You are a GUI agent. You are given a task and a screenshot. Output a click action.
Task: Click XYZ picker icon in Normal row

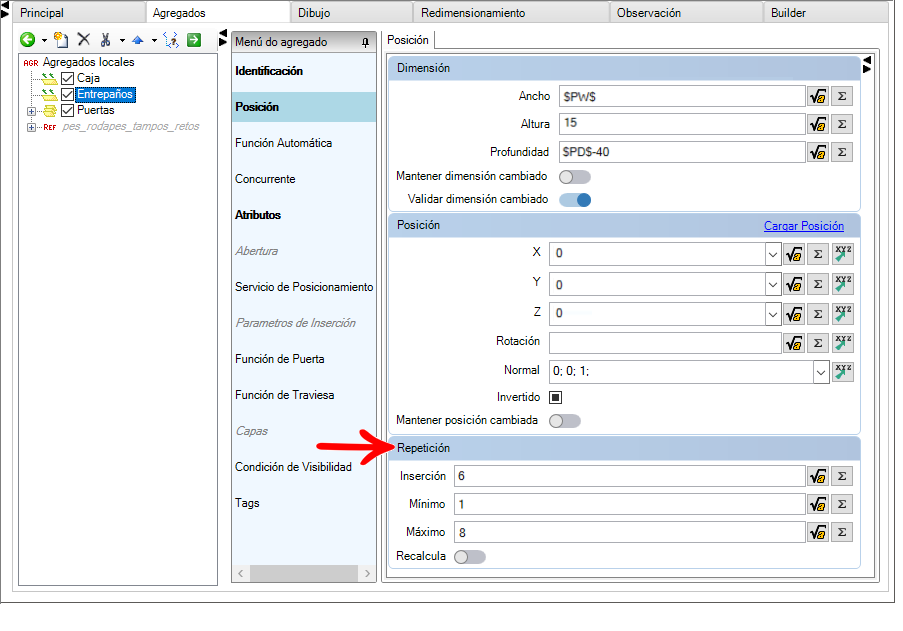(843, 371)
